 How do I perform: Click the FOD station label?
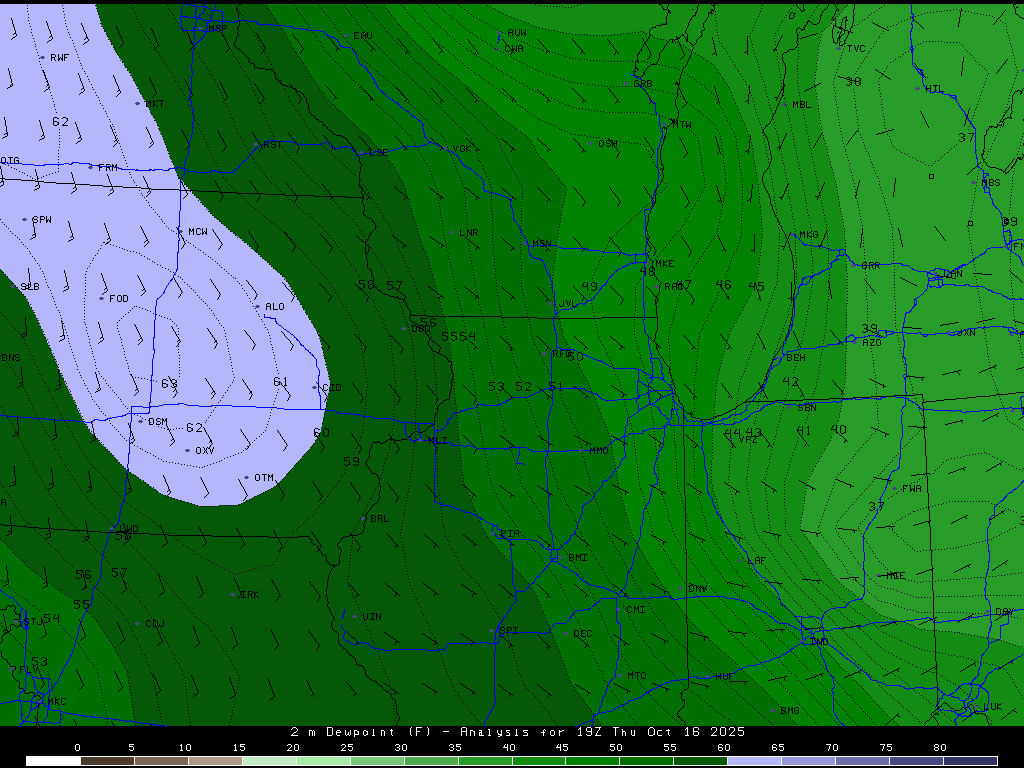click(x=119, y=299)
